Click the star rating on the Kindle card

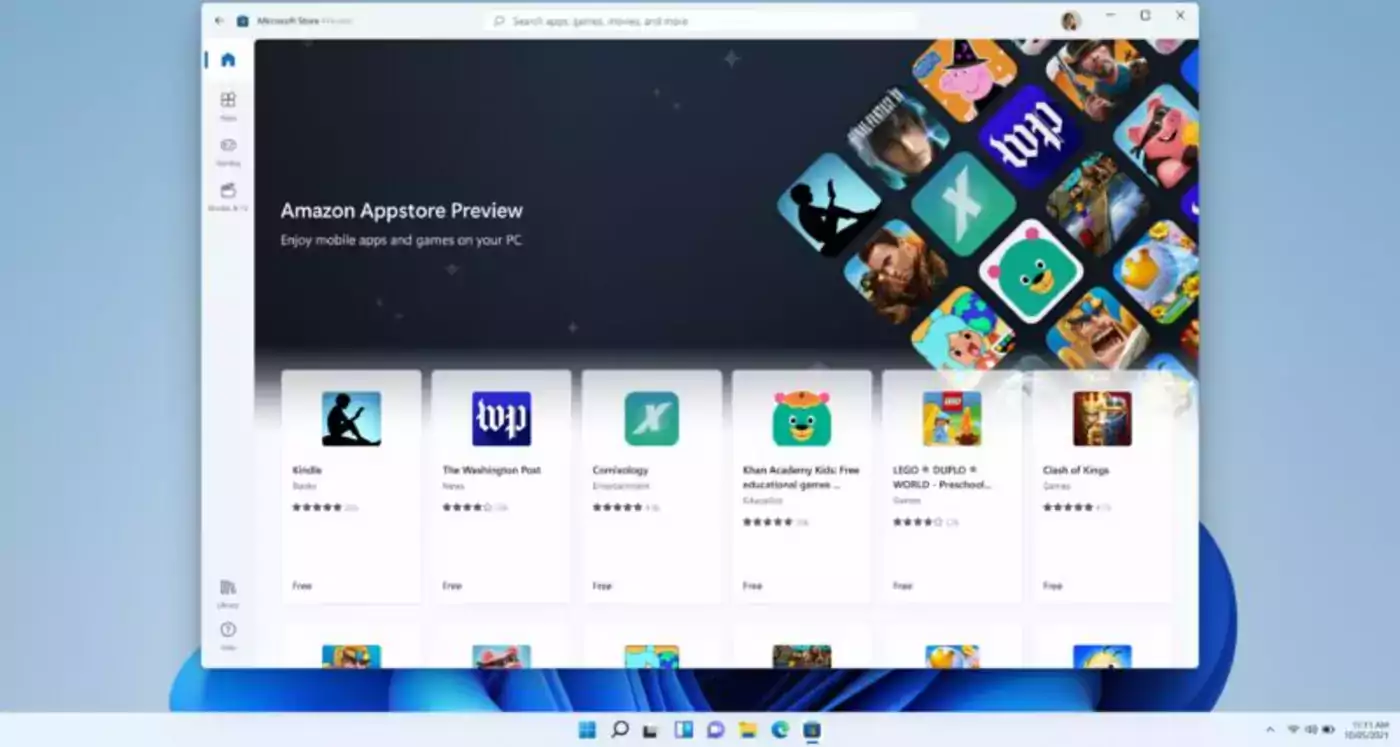point(317,507)
